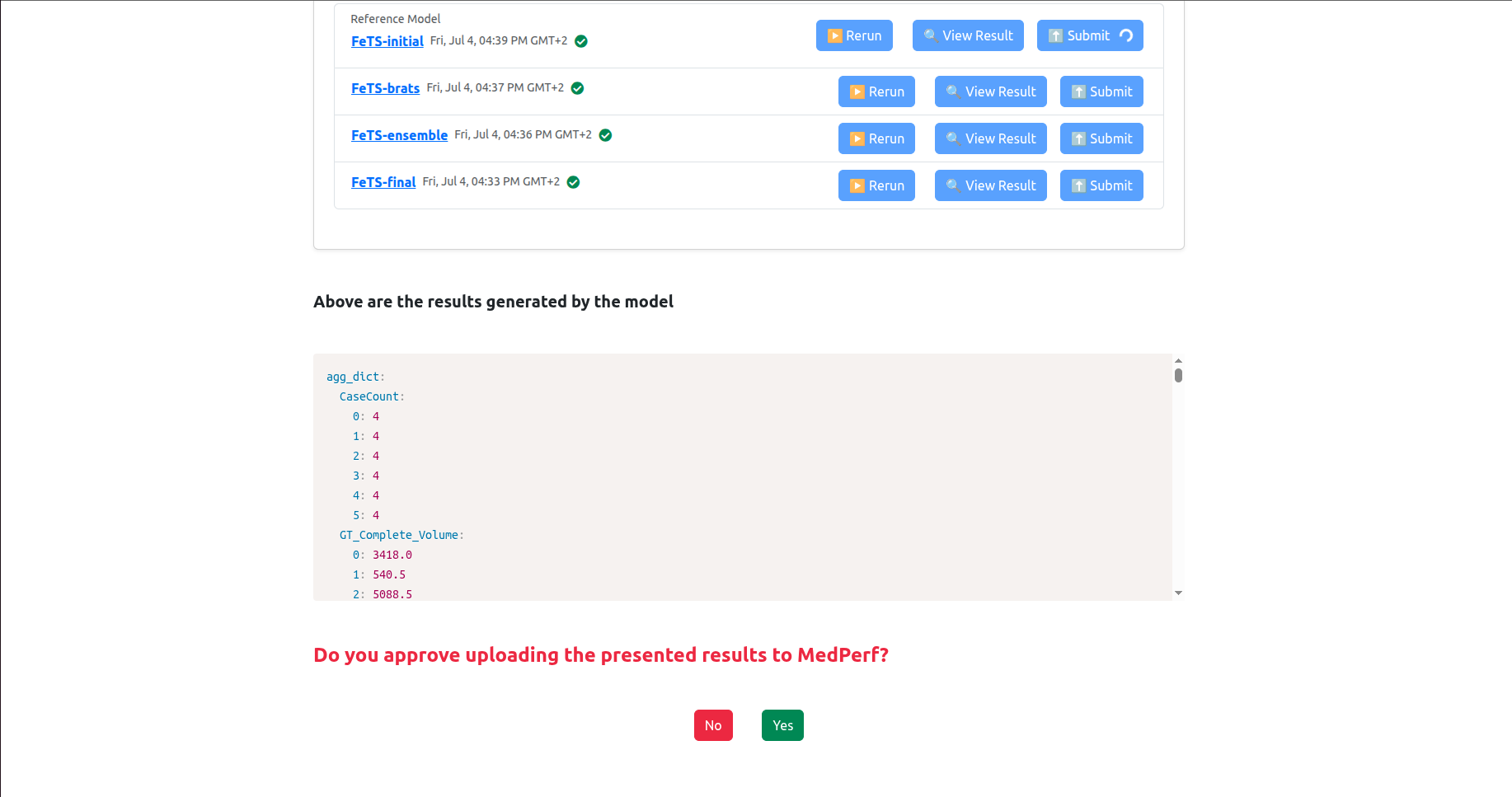Click green checkmark icon beside FeTS-initial

tap(581, 41)
